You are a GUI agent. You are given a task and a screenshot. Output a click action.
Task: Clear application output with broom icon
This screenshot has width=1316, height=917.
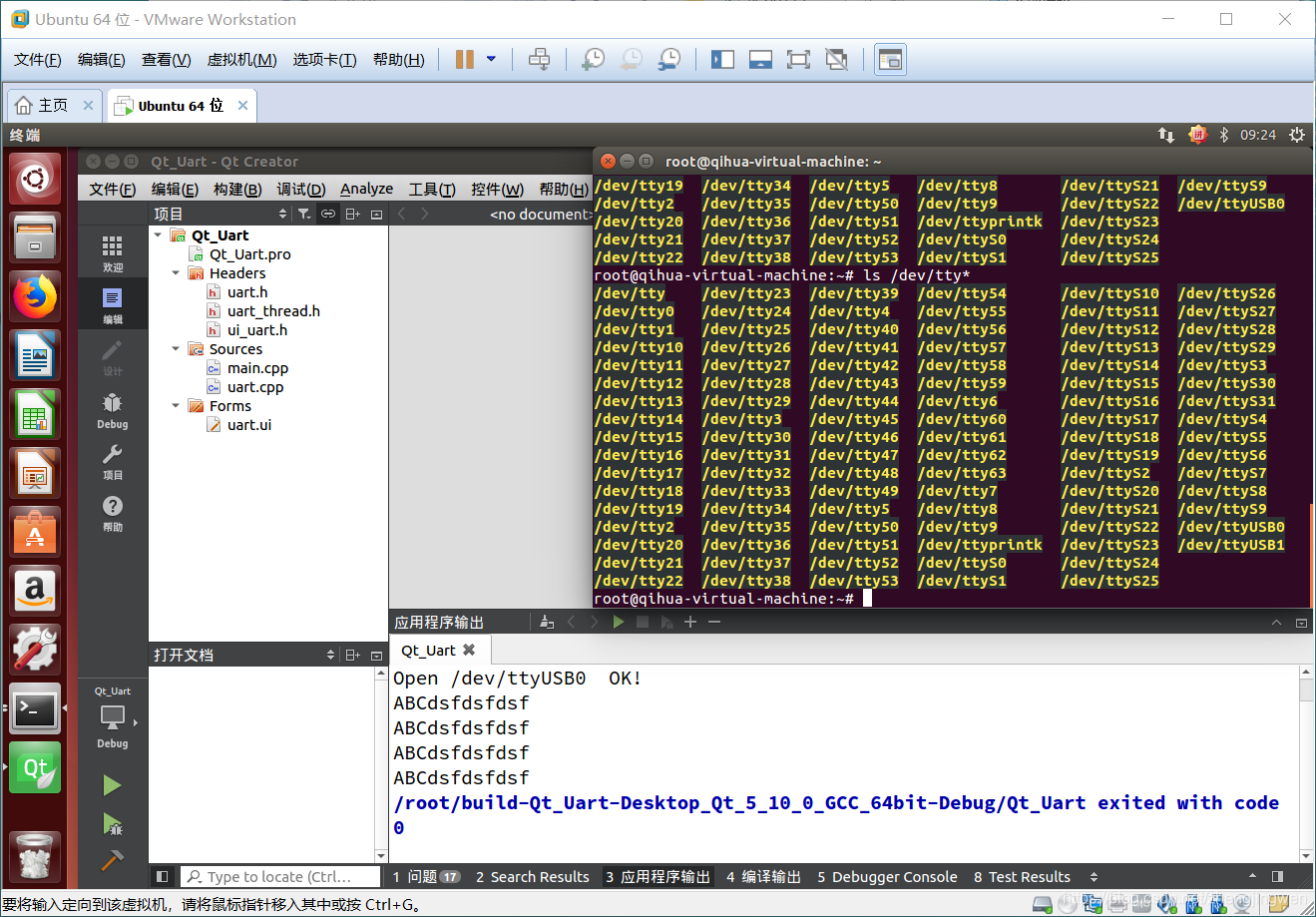[x=546, y=622]
